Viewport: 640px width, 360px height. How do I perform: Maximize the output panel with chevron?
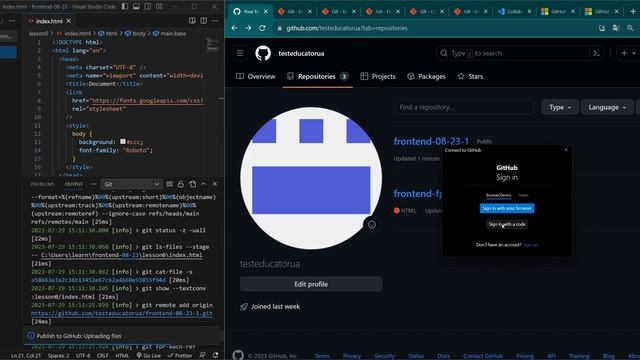204,184
